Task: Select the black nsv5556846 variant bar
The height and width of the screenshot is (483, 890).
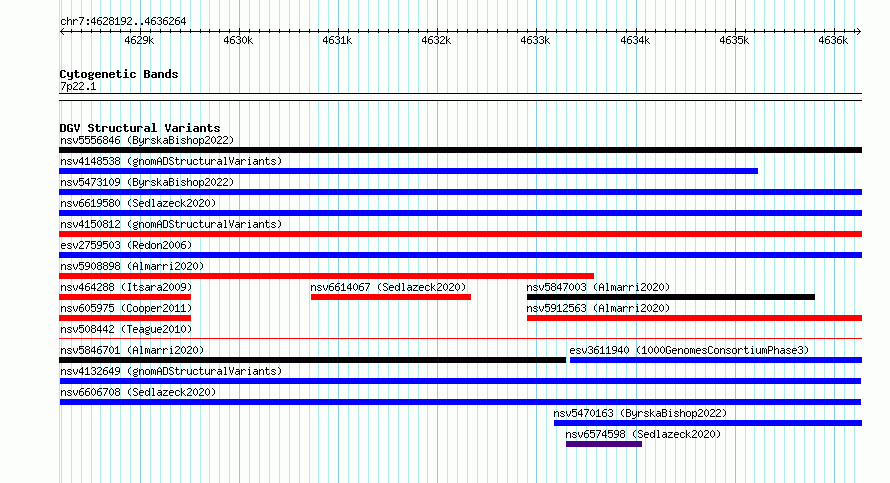Action: [x=460, y=150]
